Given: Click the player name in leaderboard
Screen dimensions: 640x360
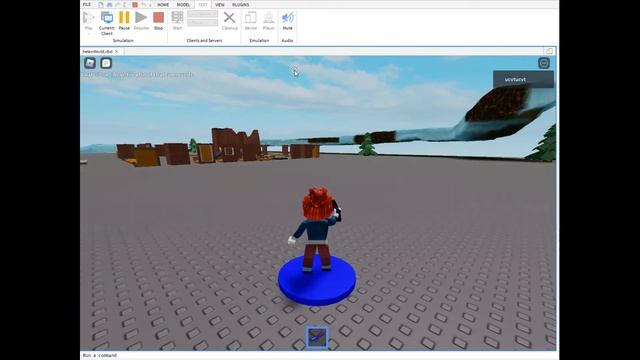Looking at the screenshot, I should [515, 80].
